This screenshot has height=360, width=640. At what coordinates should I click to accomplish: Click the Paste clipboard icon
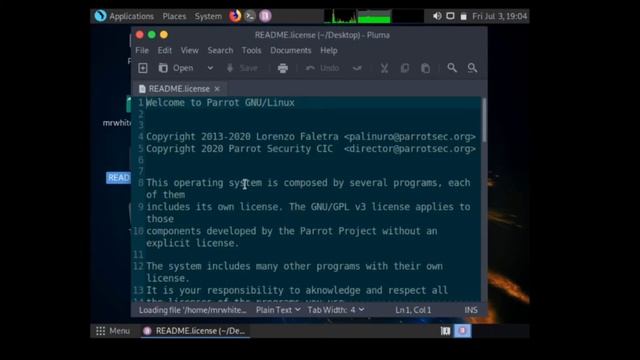(x=425, y=68)
